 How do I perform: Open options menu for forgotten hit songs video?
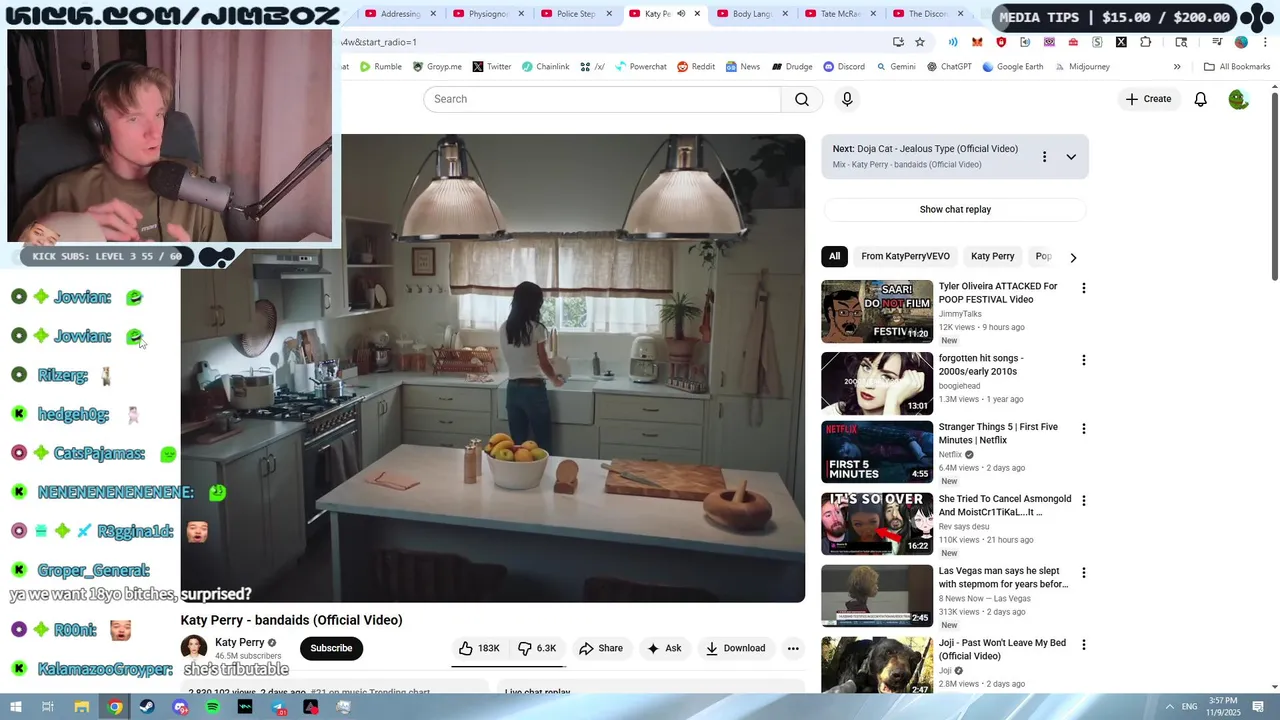point(1083,360)
